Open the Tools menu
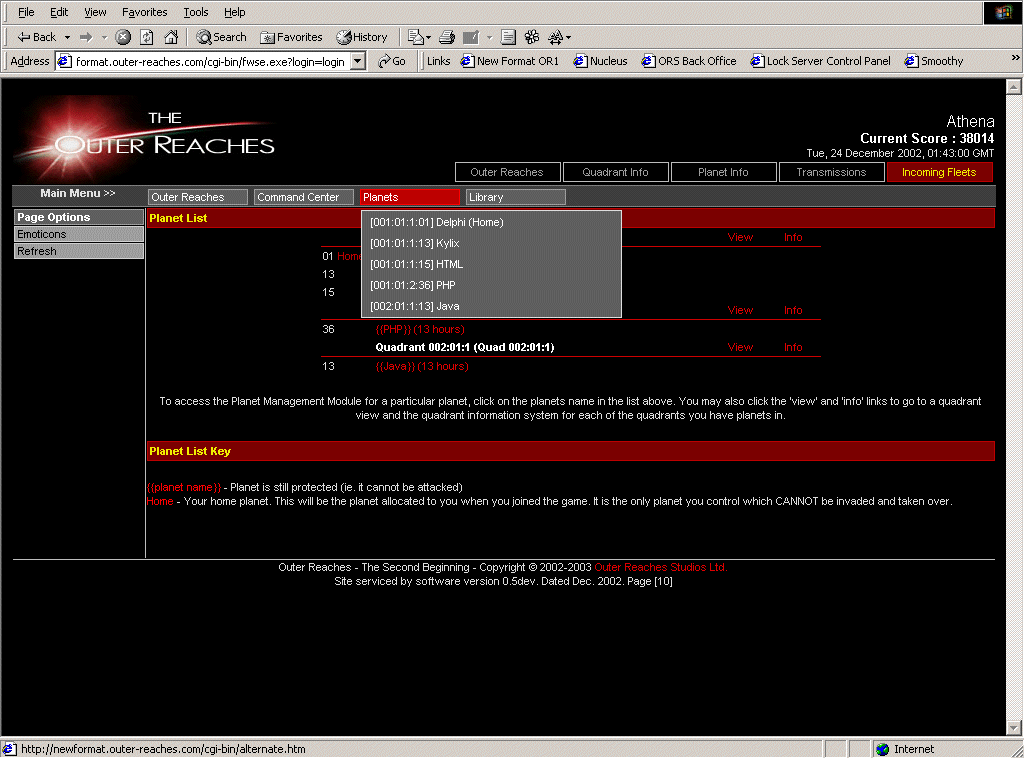This screenshot has height=758, width=1024. coord(196,12)
